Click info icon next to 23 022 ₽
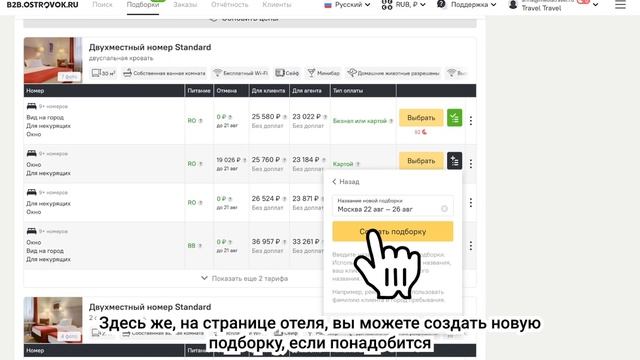 point(325,117)
